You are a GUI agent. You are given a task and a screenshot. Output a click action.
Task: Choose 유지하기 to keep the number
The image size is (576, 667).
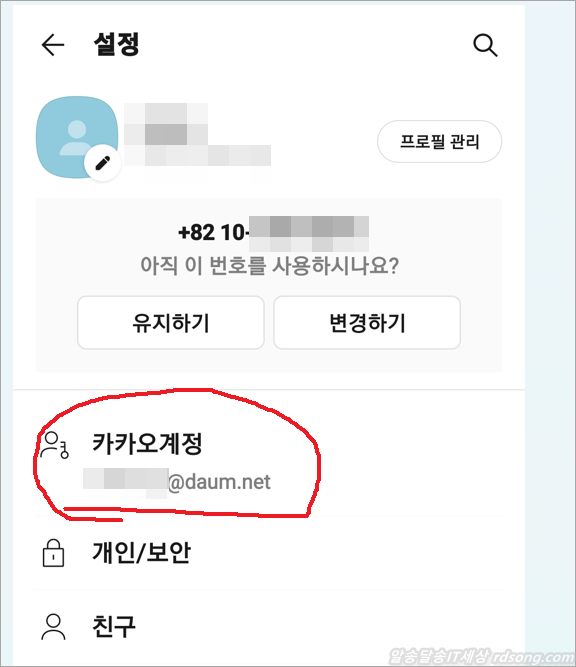[x=171, y=322]
